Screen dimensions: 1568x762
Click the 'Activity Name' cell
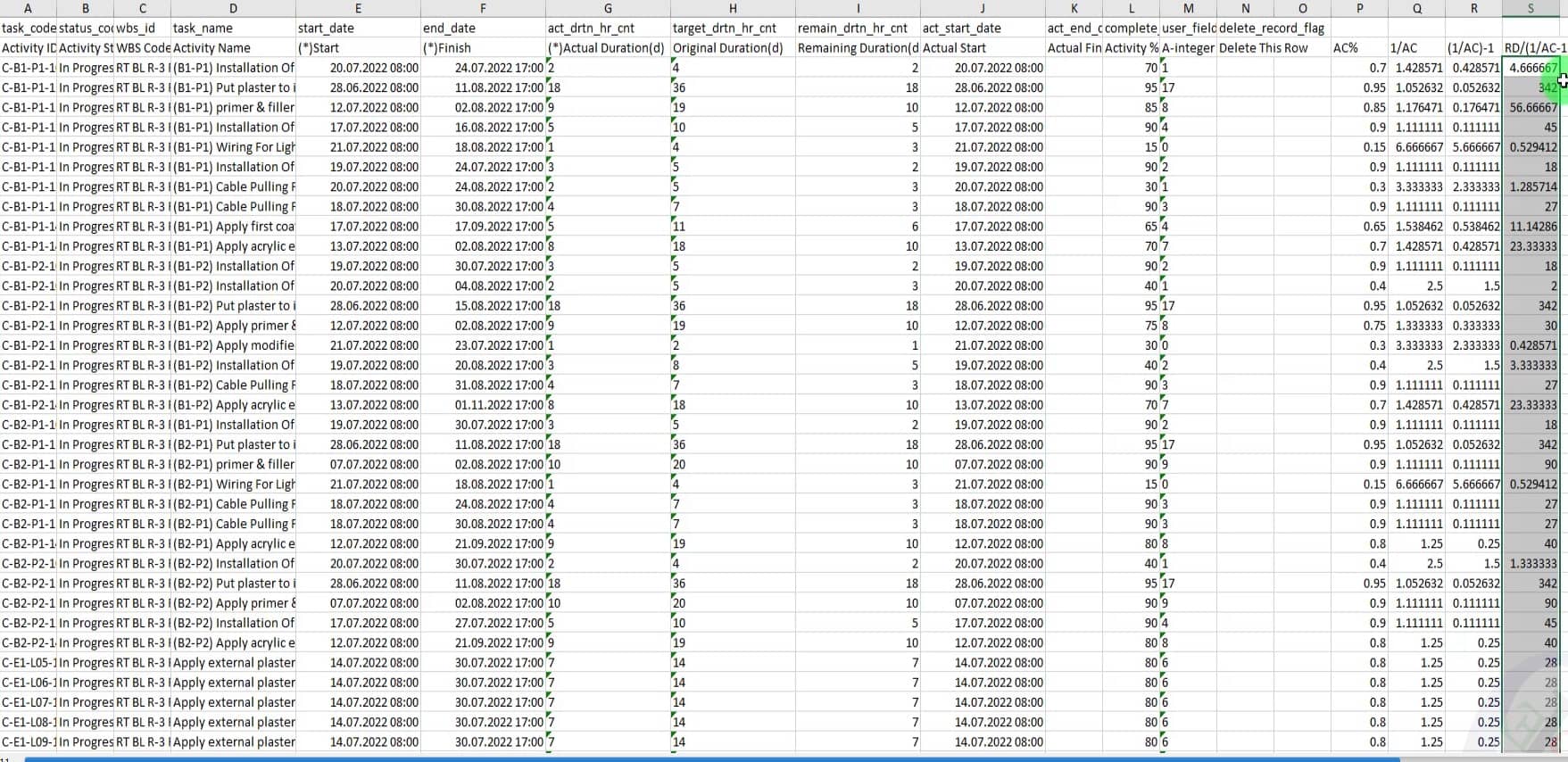[233, 48]
